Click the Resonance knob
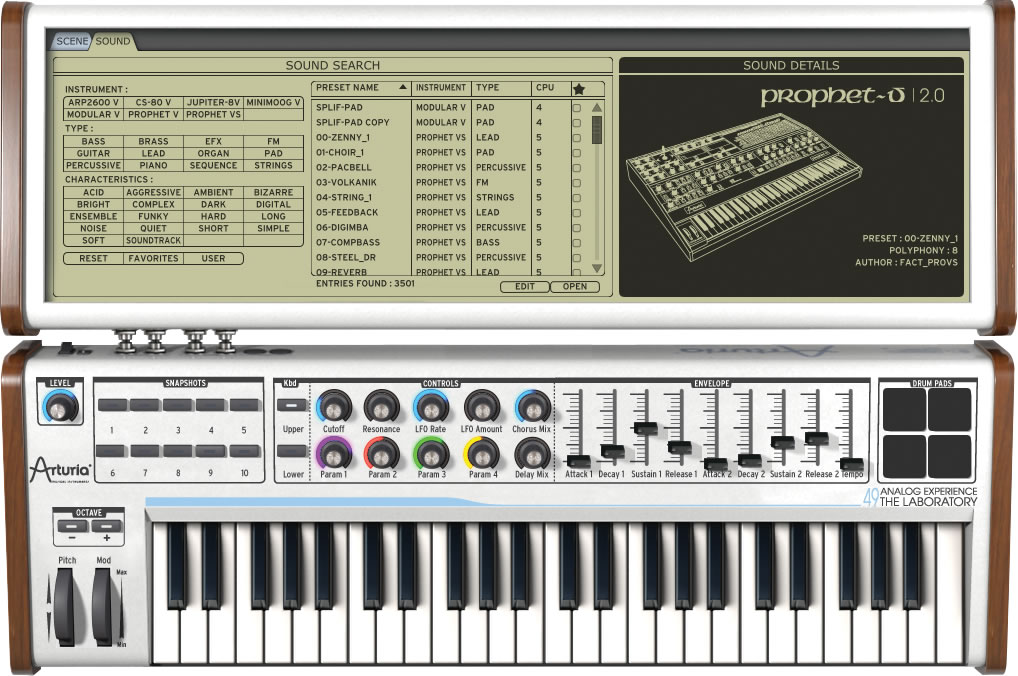 381,407
